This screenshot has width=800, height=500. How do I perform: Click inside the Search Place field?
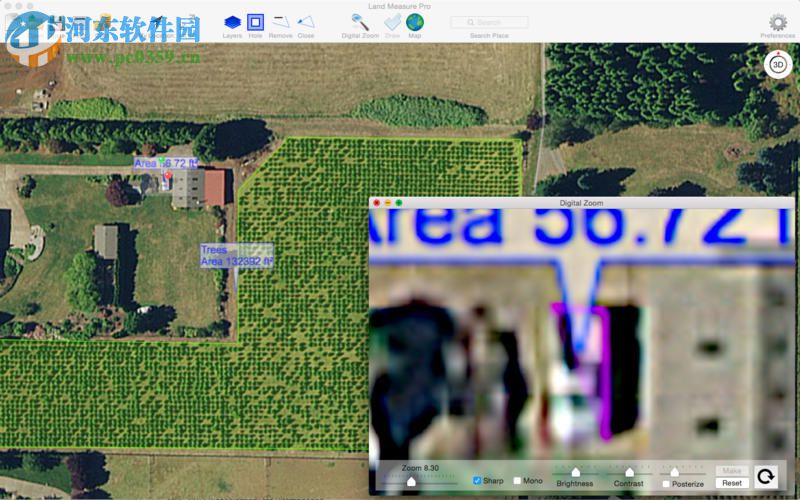point(489,22)
